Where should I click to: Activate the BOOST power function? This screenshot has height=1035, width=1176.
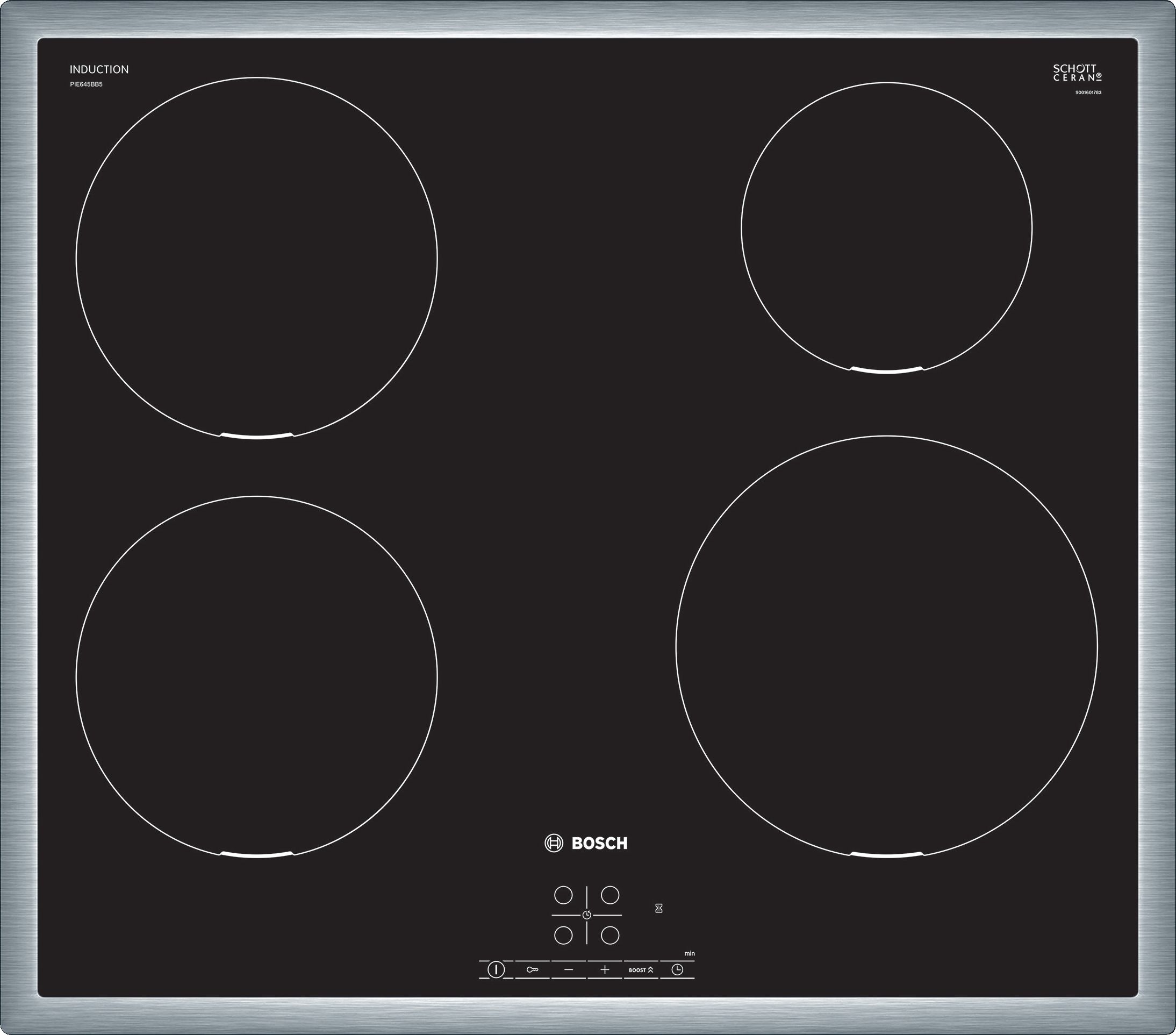641,970
